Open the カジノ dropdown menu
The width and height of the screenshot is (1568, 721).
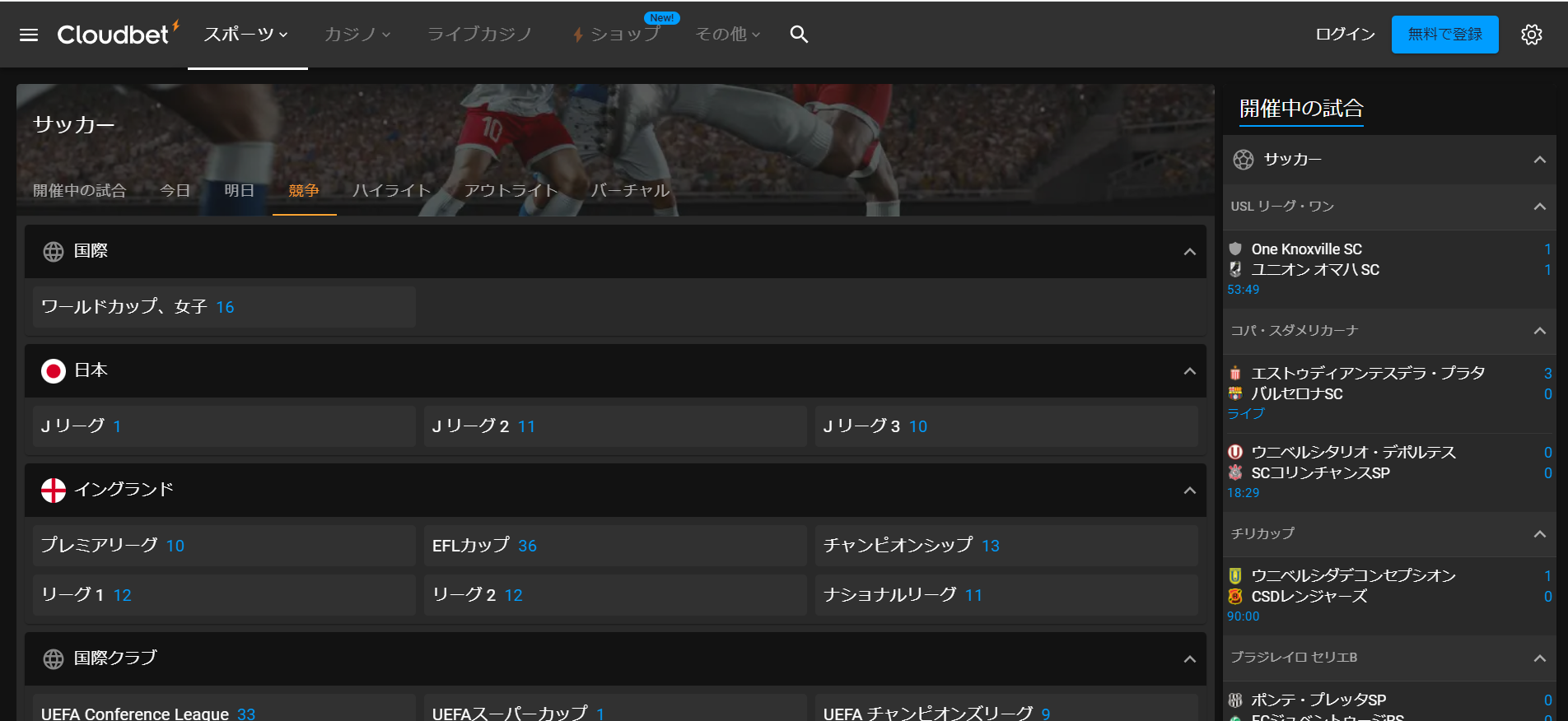(x=357, y=35)
